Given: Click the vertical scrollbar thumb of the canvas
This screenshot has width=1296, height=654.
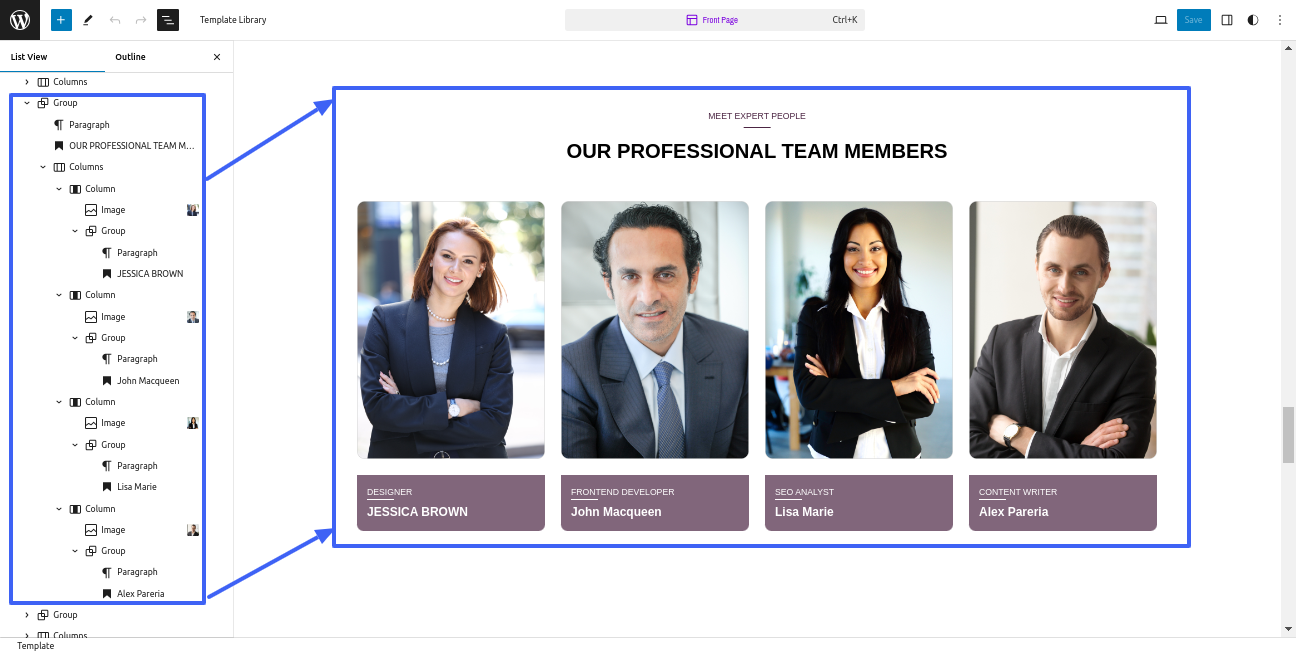Looking at the screenshot, I should pos(1288,435).
